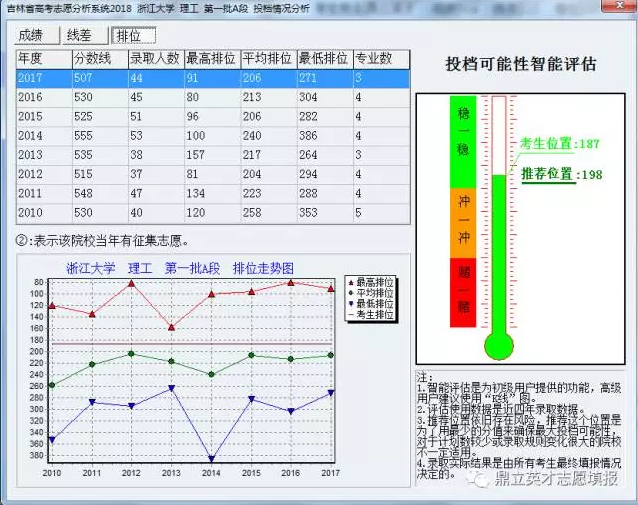638x505 pixels.
Task: Click score line 555 in 2014 row
Action: click(x=100, y=136)
